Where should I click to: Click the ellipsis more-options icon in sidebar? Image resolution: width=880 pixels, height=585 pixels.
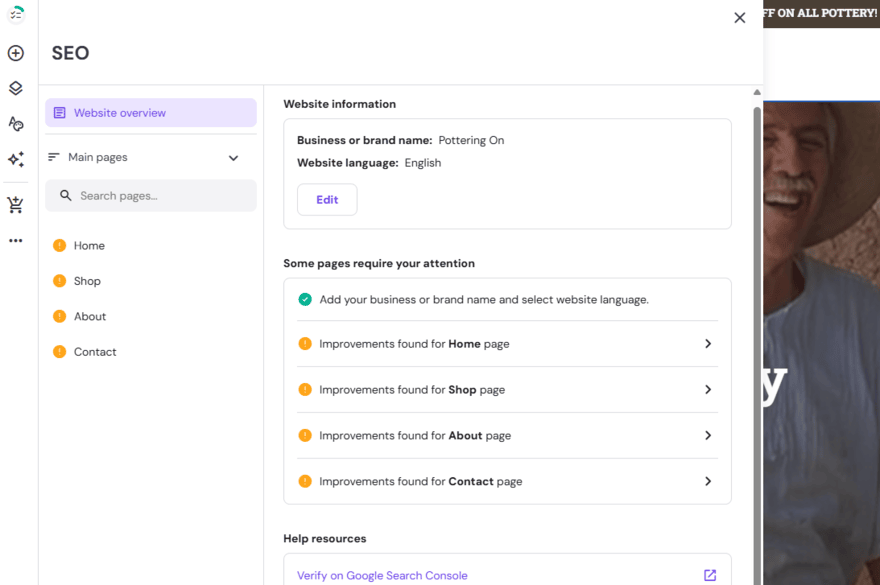coord(15,240)
